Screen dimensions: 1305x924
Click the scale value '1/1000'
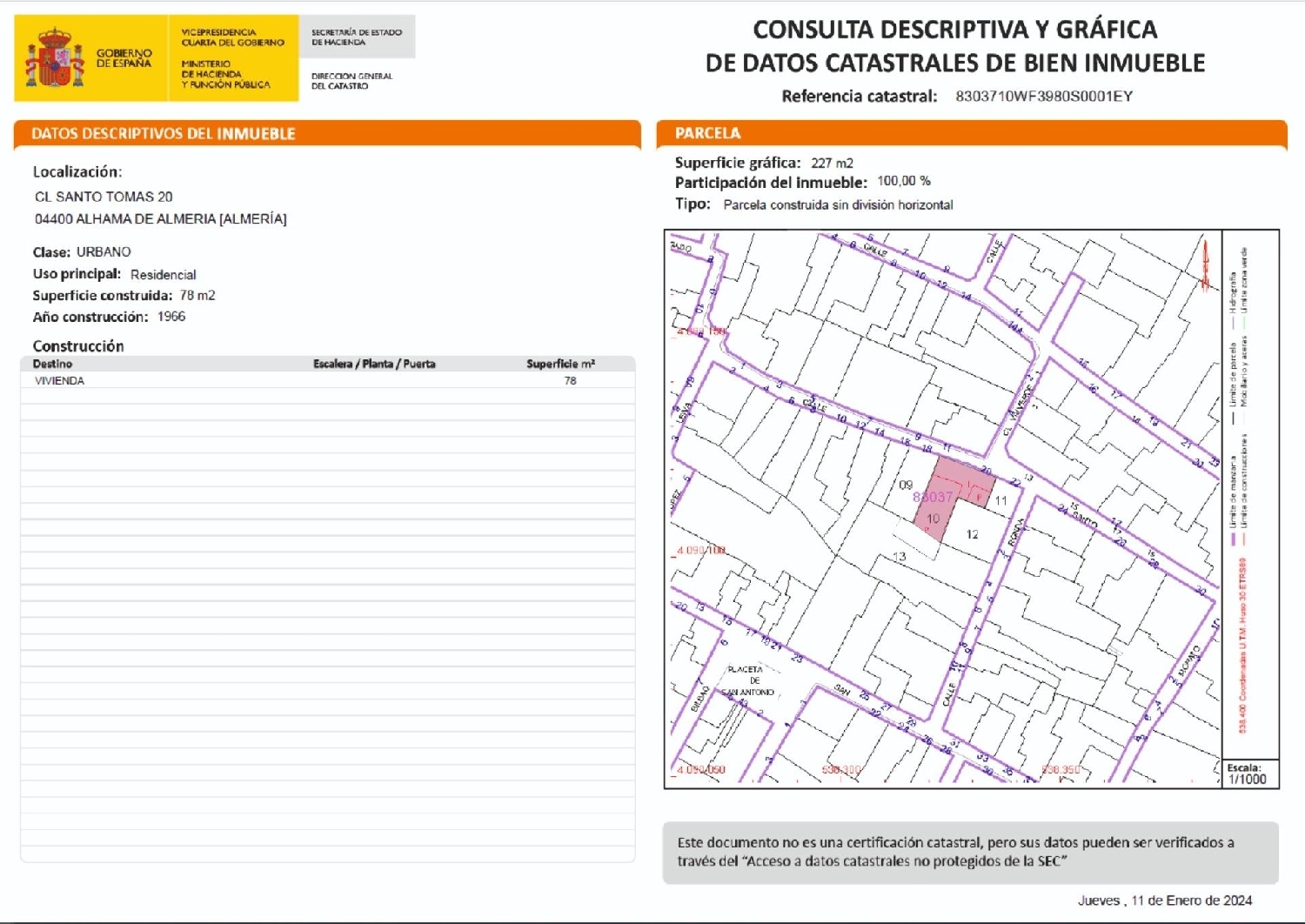click(x=1248, y=780)
